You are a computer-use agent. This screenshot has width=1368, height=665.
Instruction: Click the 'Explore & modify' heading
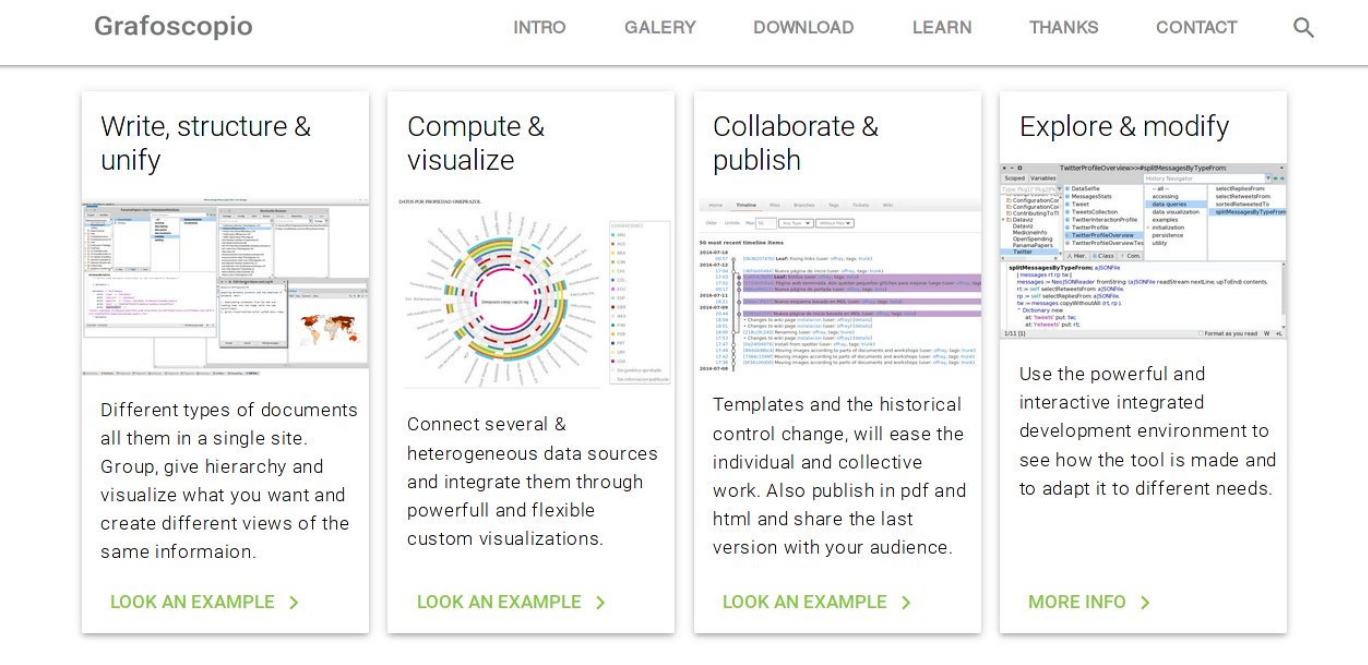(x=1124, y=127)
